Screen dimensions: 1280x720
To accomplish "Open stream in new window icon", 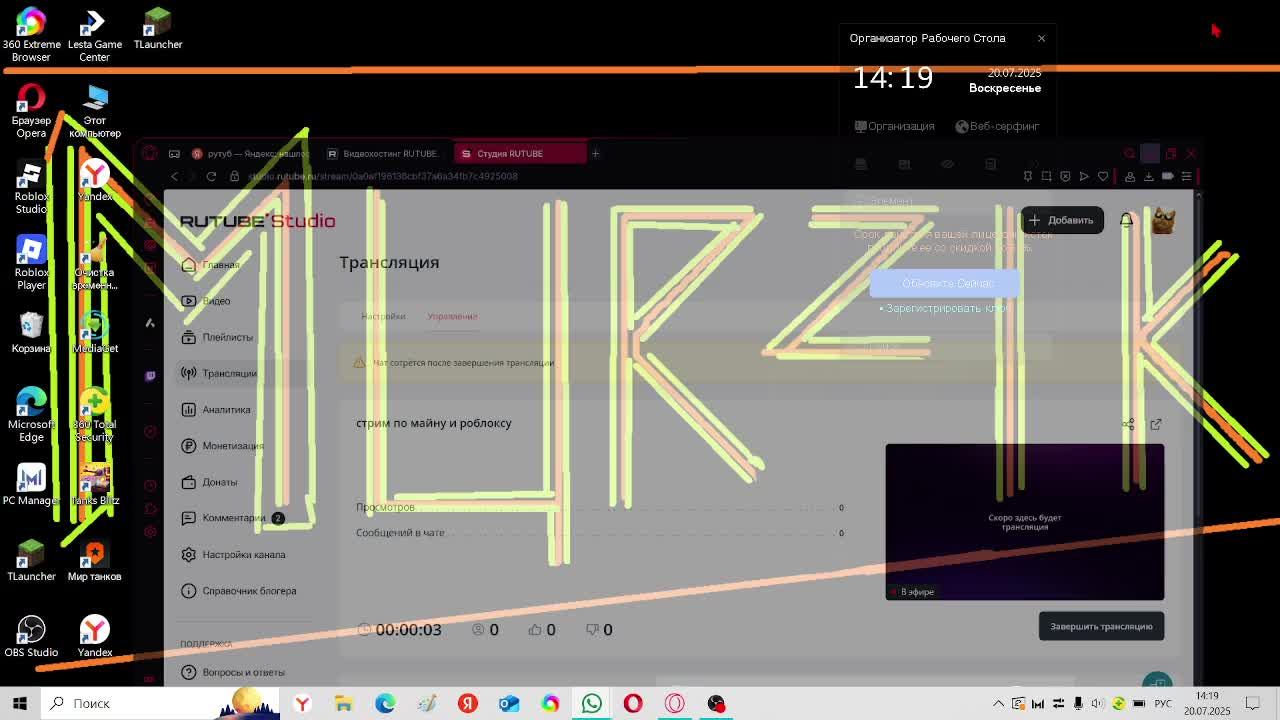I will [x=1156, y=424].
